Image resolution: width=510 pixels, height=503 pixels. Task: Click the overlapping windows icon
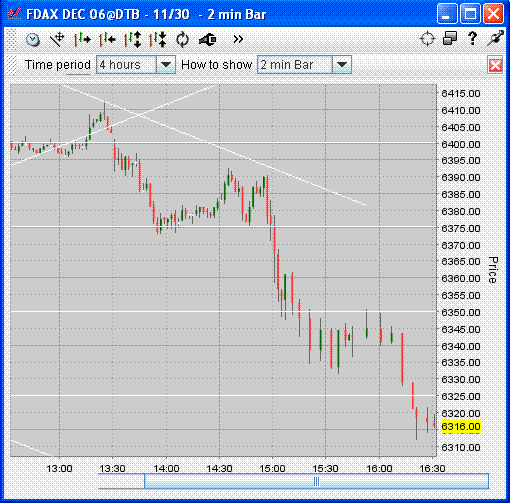pos(450,38)
